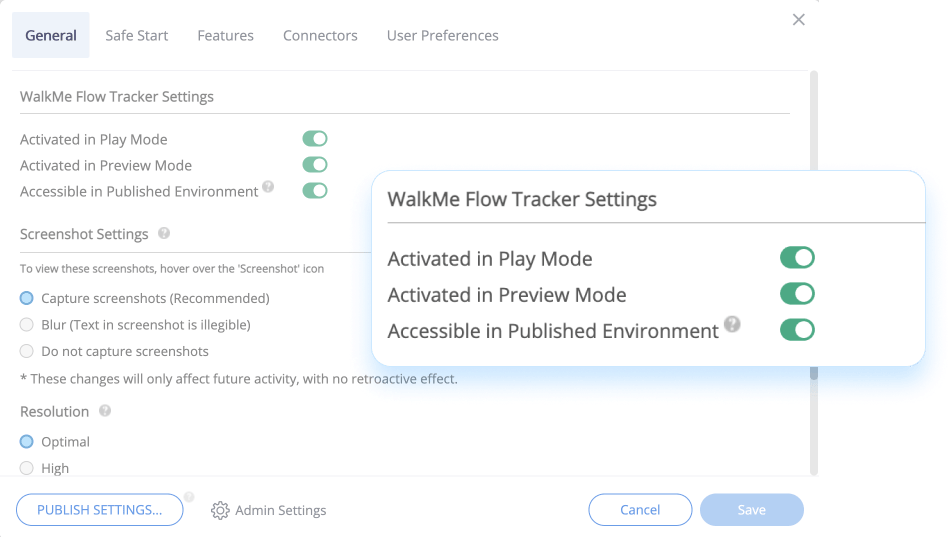This screenshot has width=951, height=537.
Task: Open the Features tab
Action: click(x=226, y=35)
